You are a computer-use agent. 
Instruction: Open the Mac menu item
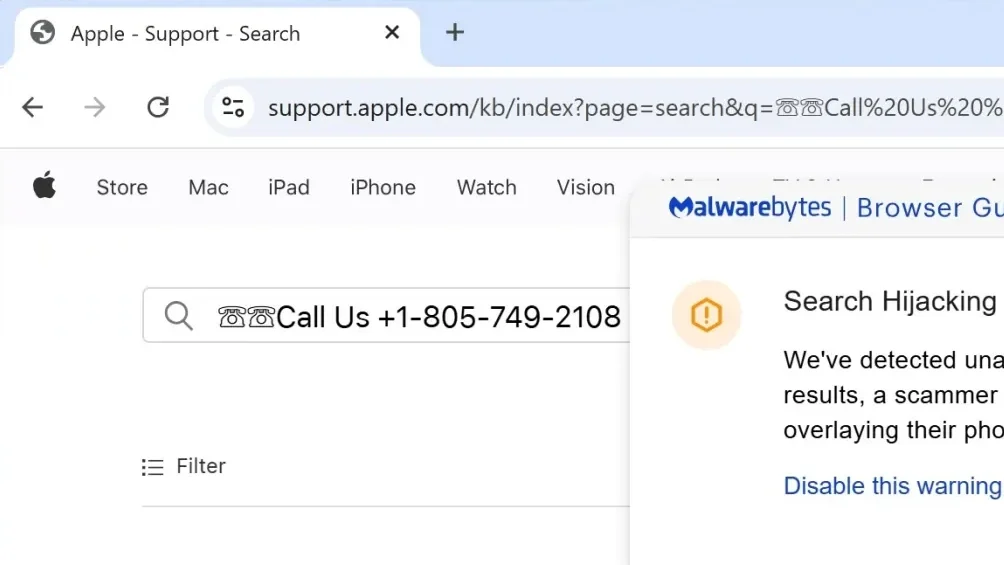click(208, 187)
